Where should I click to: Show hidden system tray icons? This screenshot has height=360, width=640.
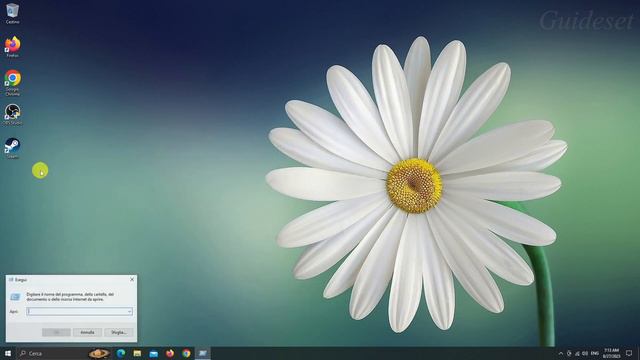561,353
